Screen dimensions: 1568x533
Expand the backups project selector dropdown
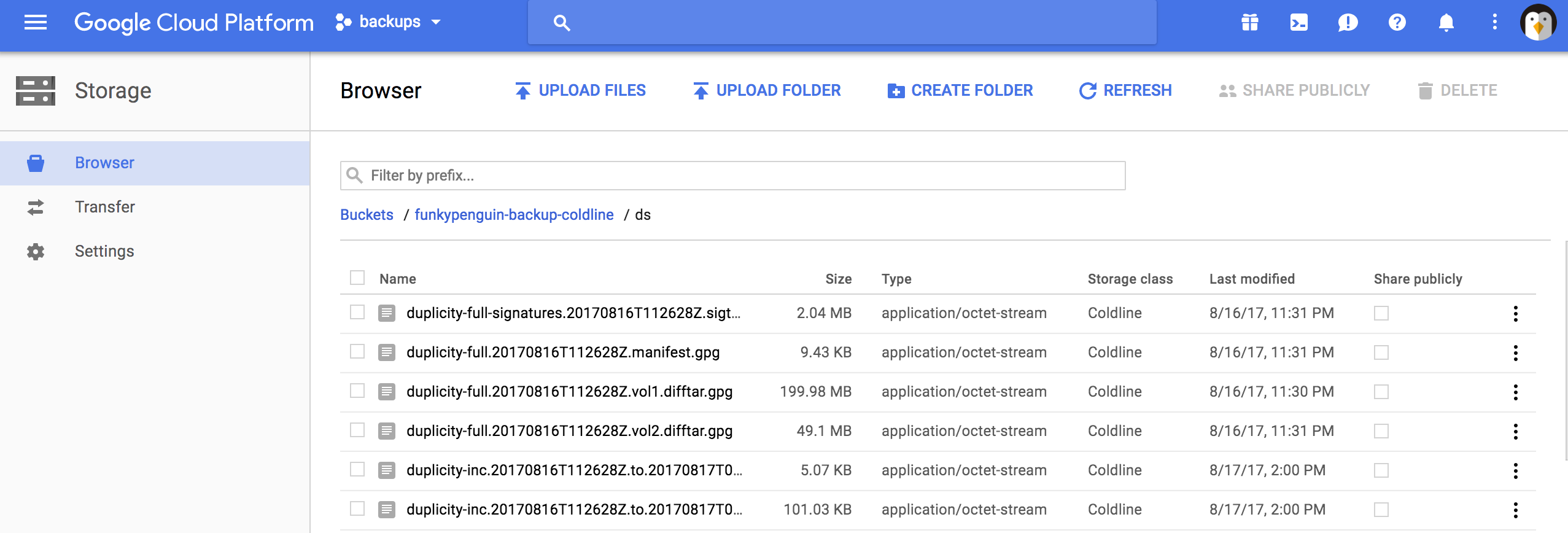pyautogui.click(x=389, y=22)
